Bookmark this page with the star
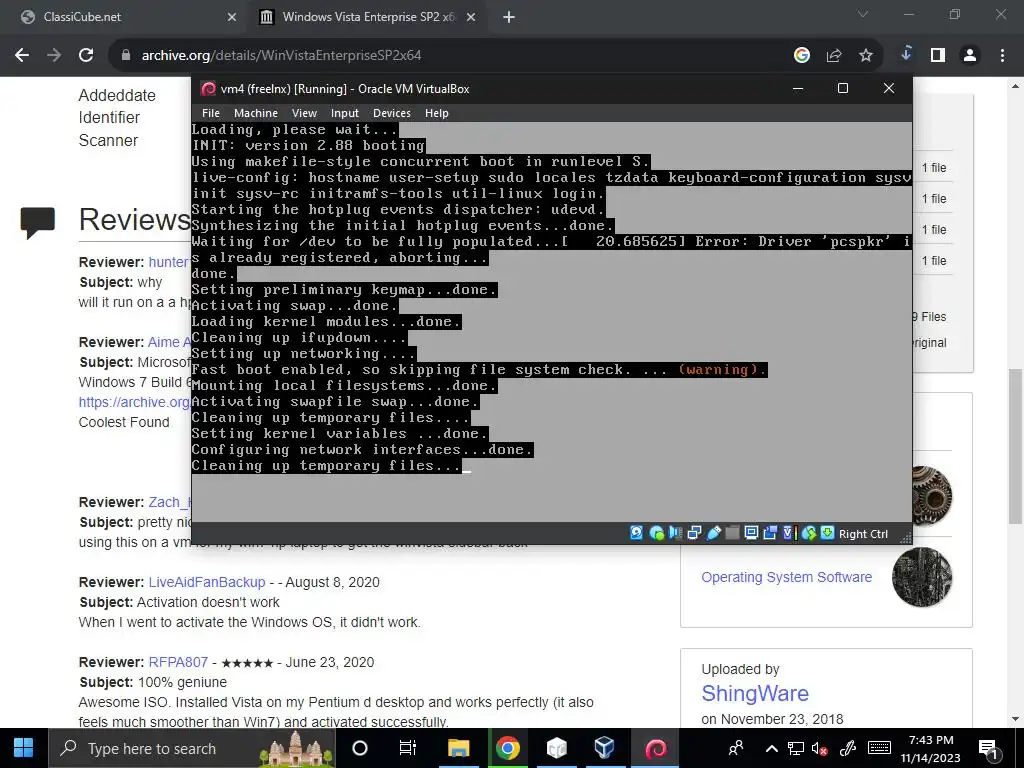The image size is (1024, 768). pyautogui.click(x=866, y=56)
